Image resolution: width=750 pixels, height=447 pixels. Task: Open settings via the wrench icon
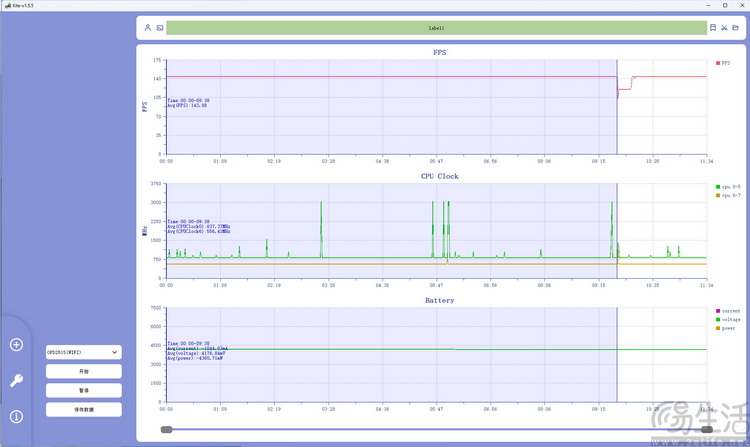[x=16, y=380]
